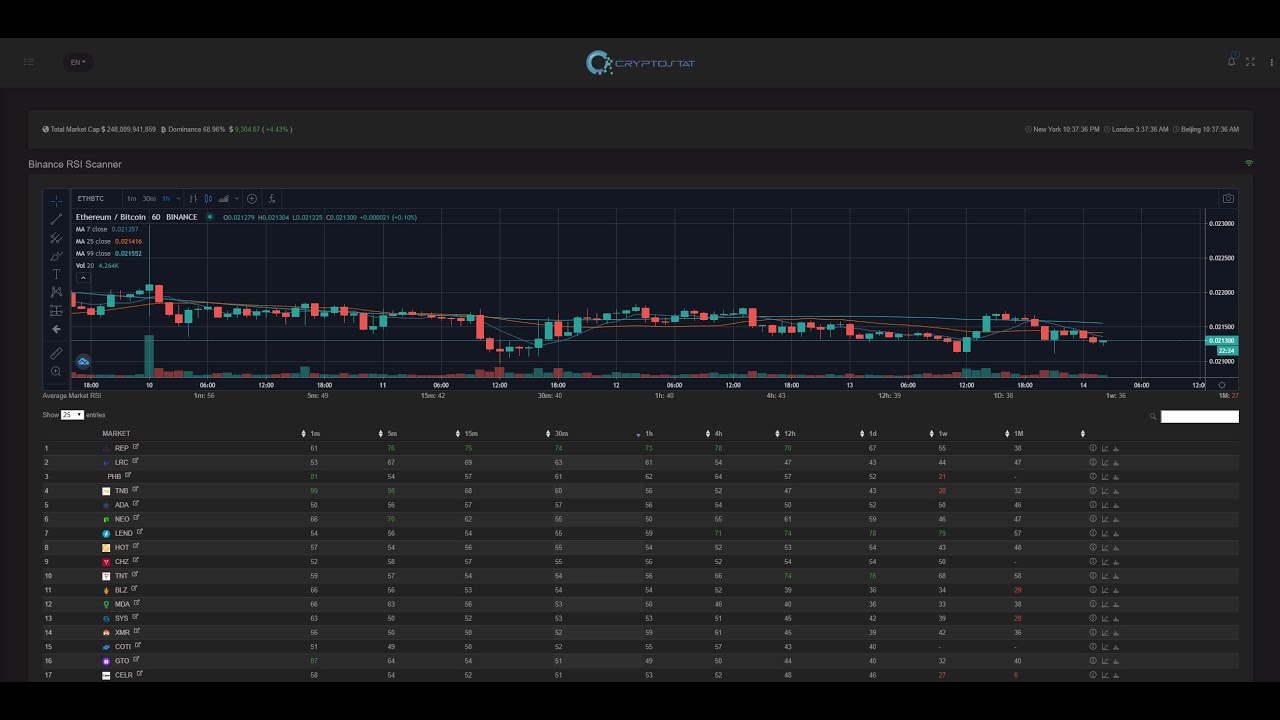Click the Vol 20 indicator legend
Image resolution: width=1280 pixels, height=720 pixels.
[85, 265]
